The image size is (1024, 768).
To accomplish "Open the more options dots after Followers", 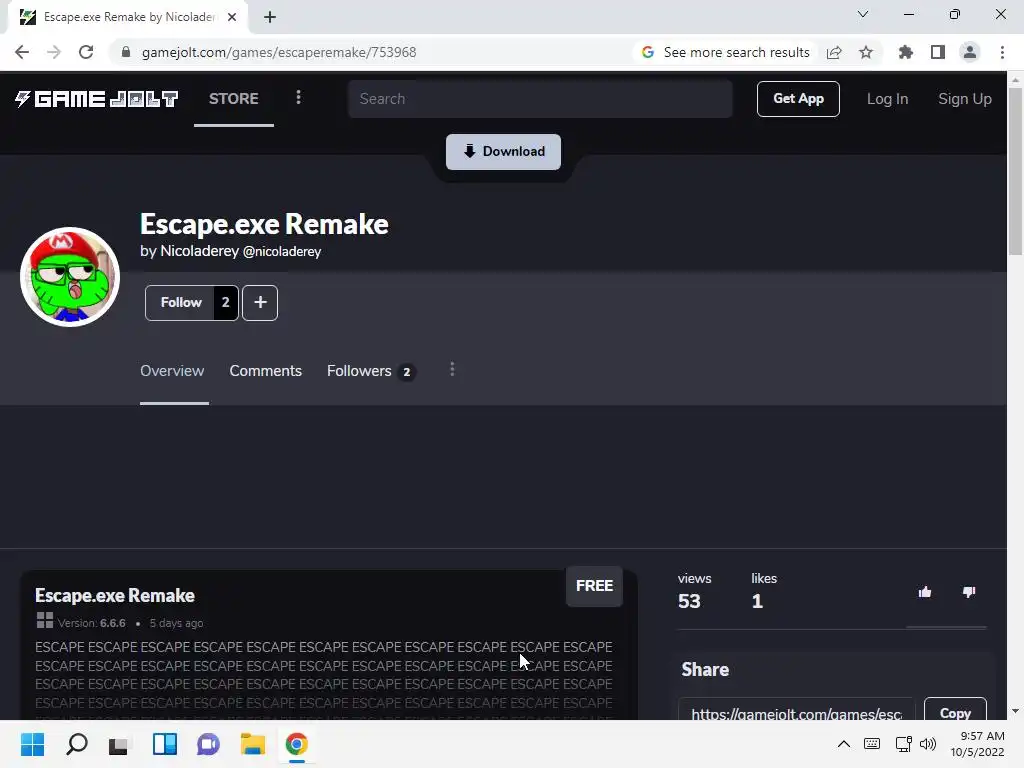I will 452,370.
